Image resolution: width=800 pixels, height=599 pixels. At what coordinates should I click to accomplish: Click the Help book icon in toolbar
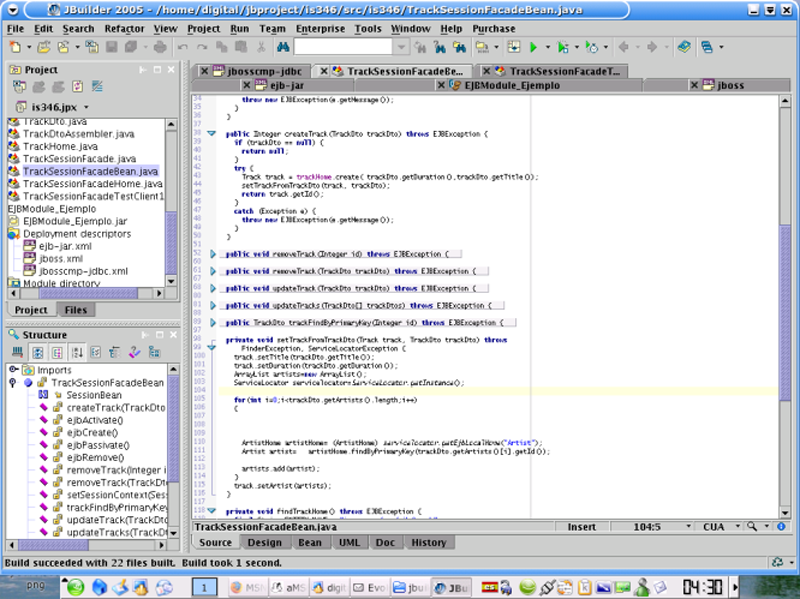[x=684, y=47]
